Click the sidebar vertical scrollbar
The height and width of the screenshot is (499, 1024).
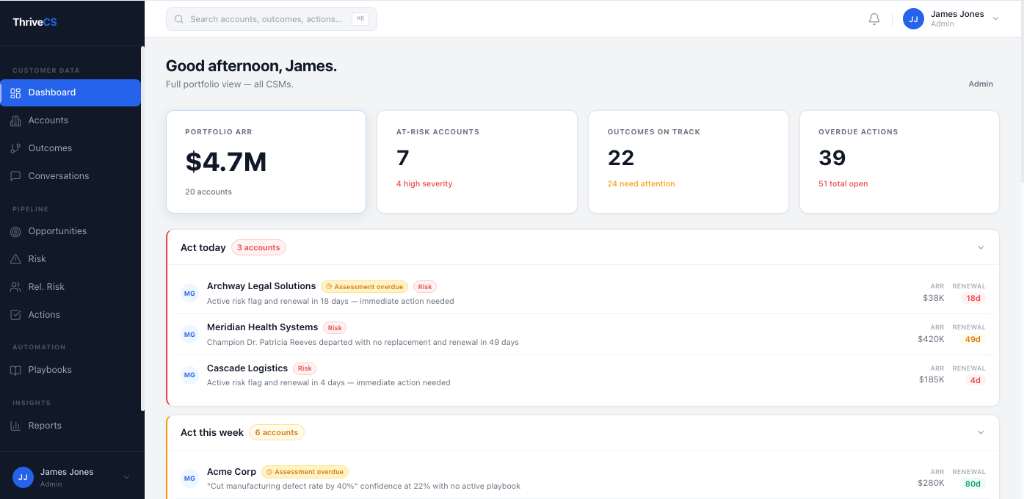point(142,229)
